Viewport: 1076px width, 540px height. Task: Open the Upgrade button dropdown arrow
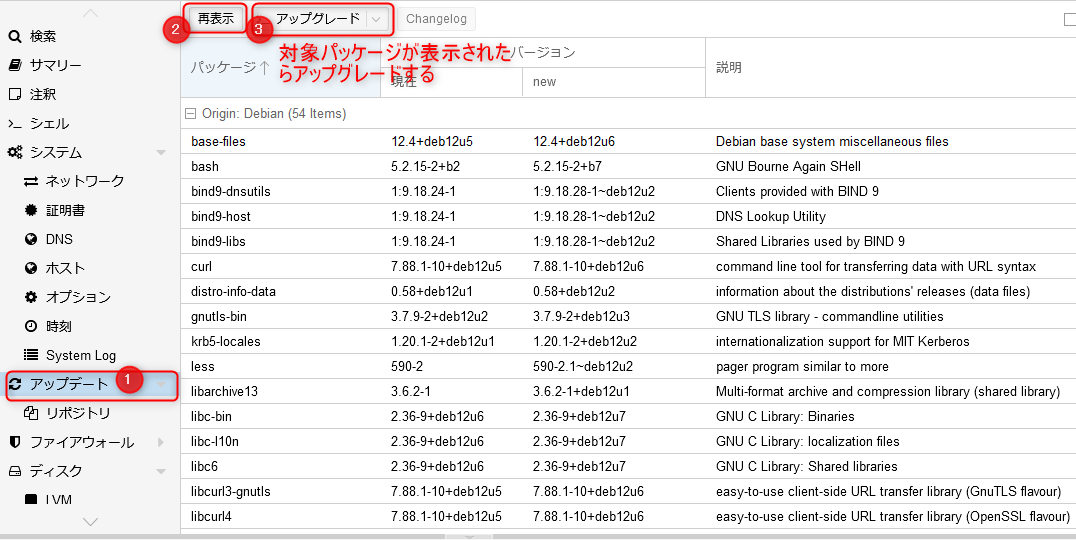click(376, 19)
